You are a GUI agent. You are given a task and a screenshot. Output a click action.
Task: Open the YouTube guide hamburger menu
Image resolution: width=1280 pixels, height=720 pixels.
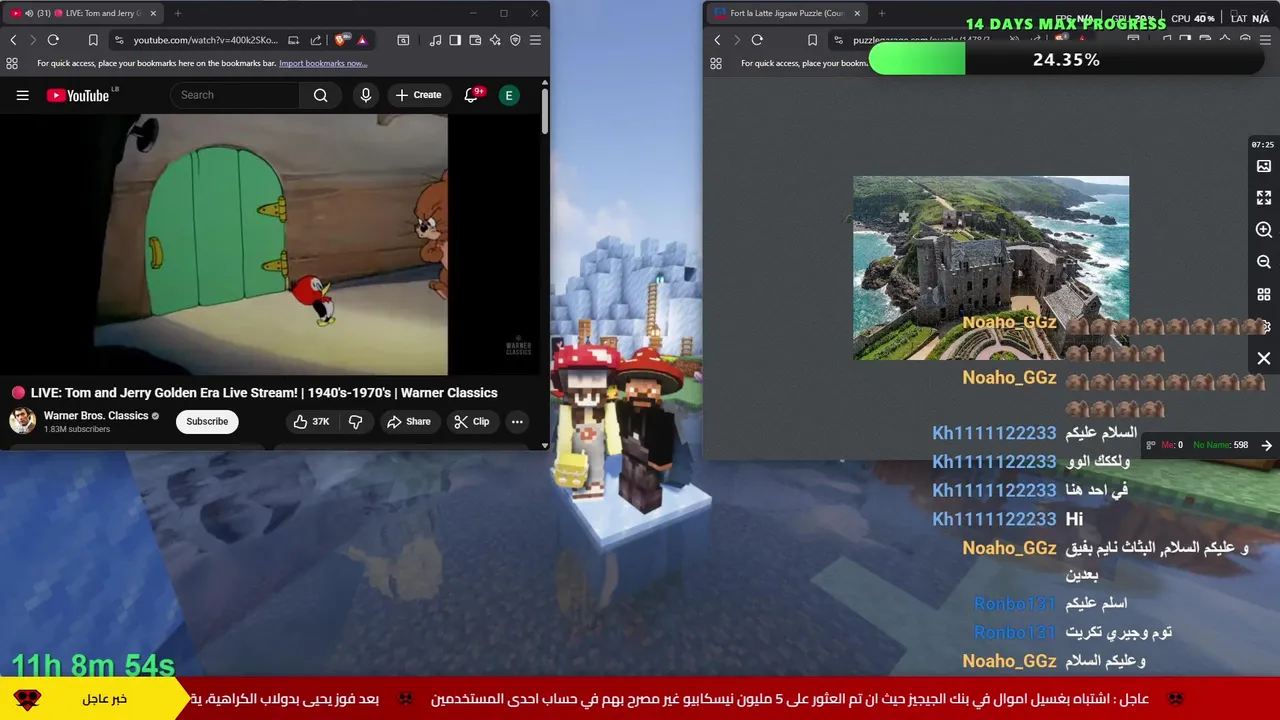click(x=22, y=95)
